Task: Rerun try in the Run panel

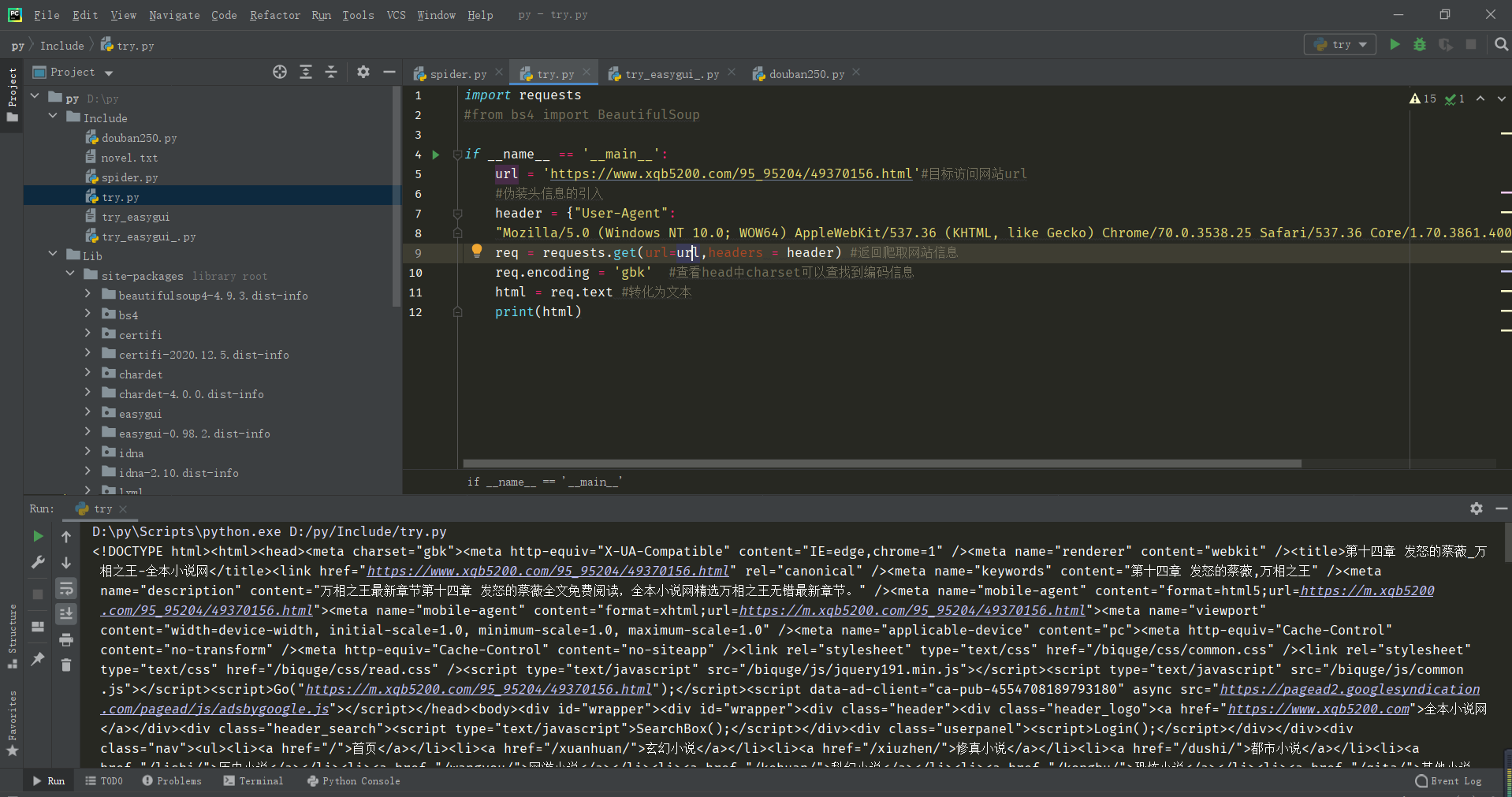Action: 38,537
